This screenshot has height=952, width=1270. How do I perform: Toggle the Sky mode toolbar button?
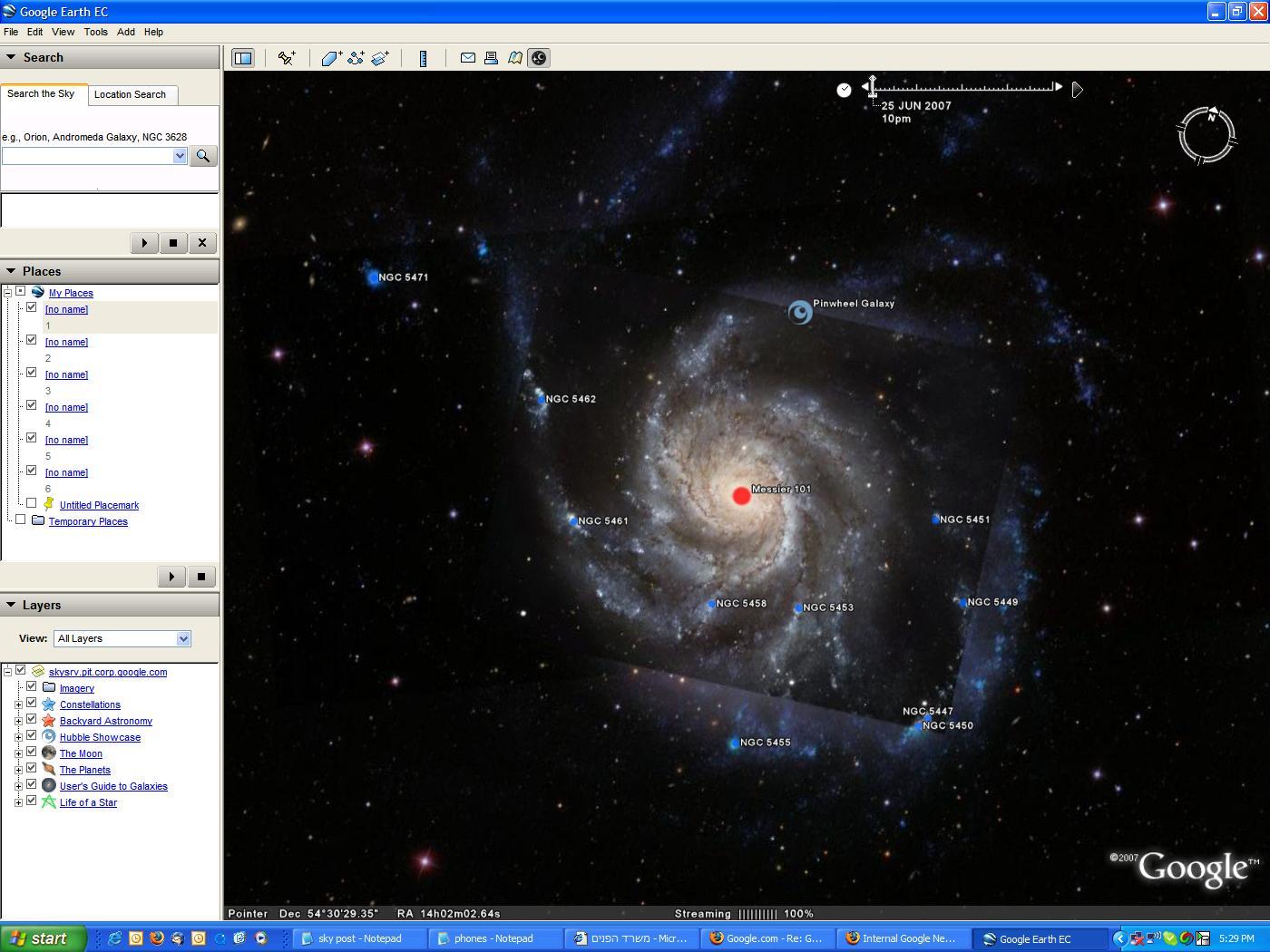pyautogui.click(x=538, y=58)
